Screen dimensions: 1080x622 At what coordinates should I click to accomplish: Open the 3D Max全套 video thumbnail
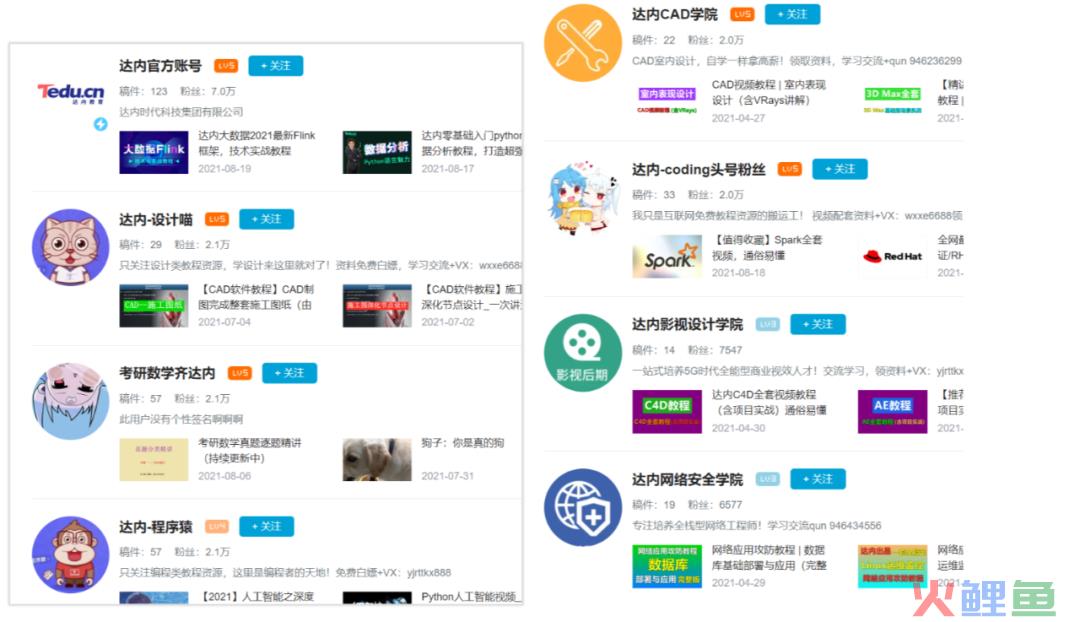[893, 100]
